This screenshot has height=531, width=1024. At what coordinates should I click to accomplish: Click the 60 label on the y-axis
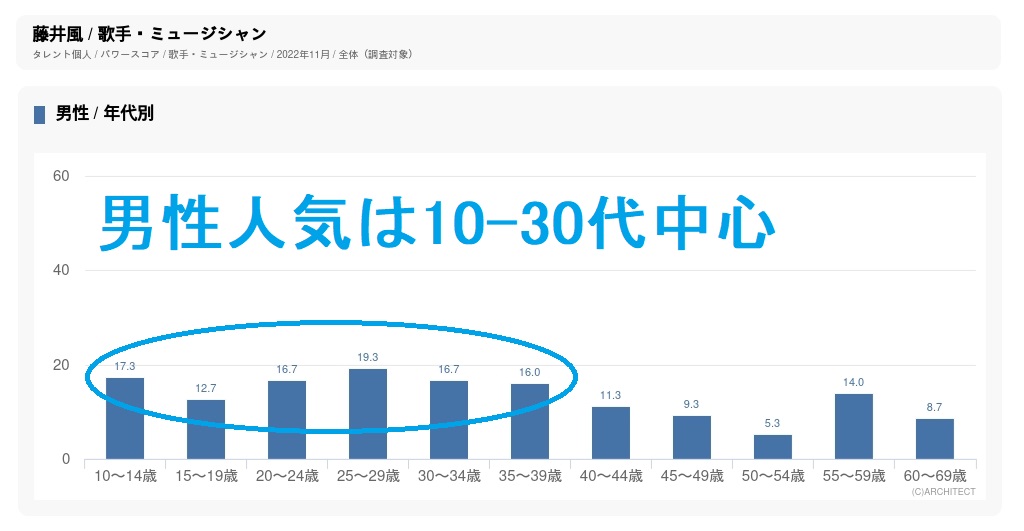[60, 177]
